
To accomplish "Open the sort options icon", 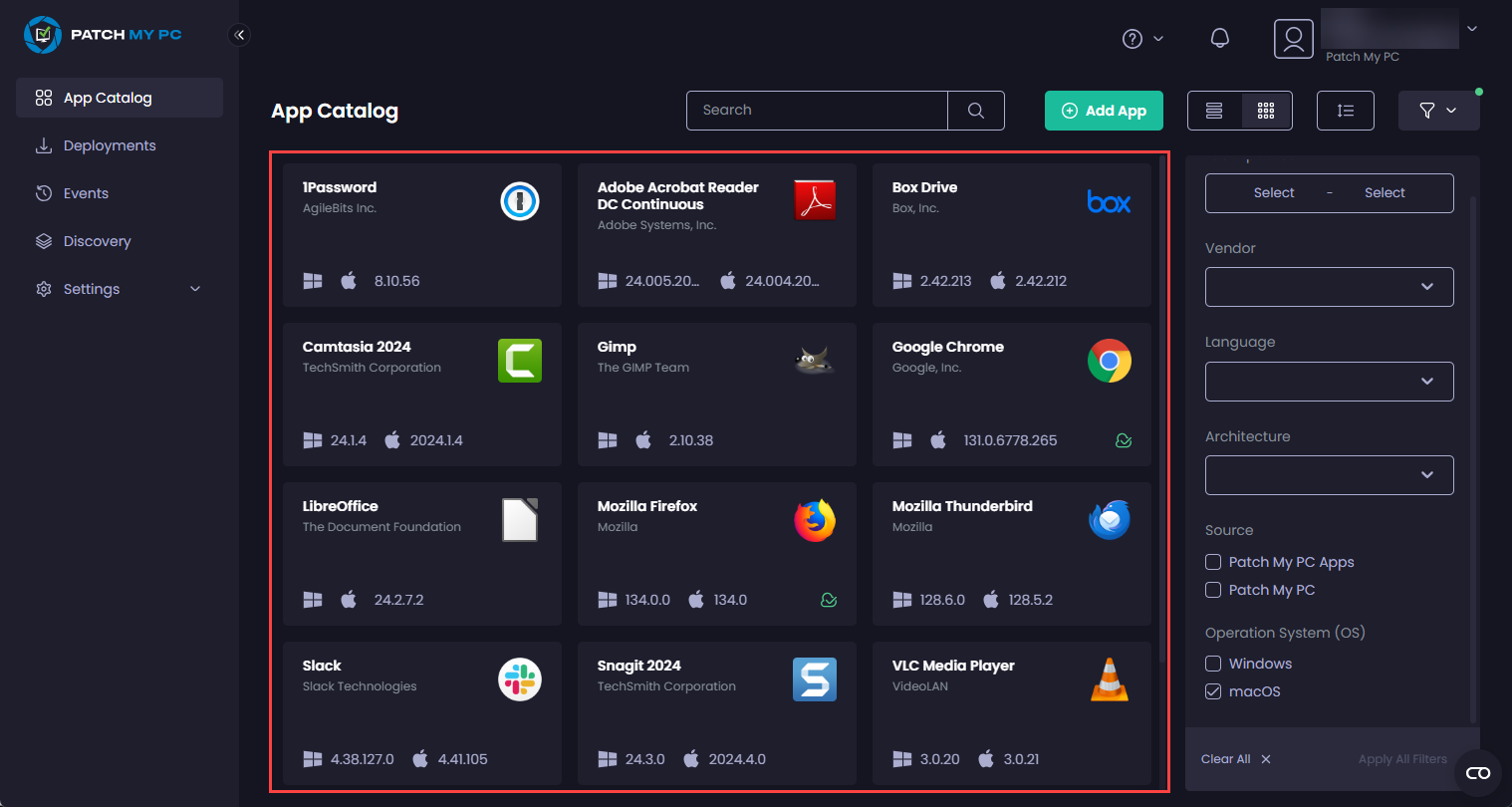I will click(1345, 111).
